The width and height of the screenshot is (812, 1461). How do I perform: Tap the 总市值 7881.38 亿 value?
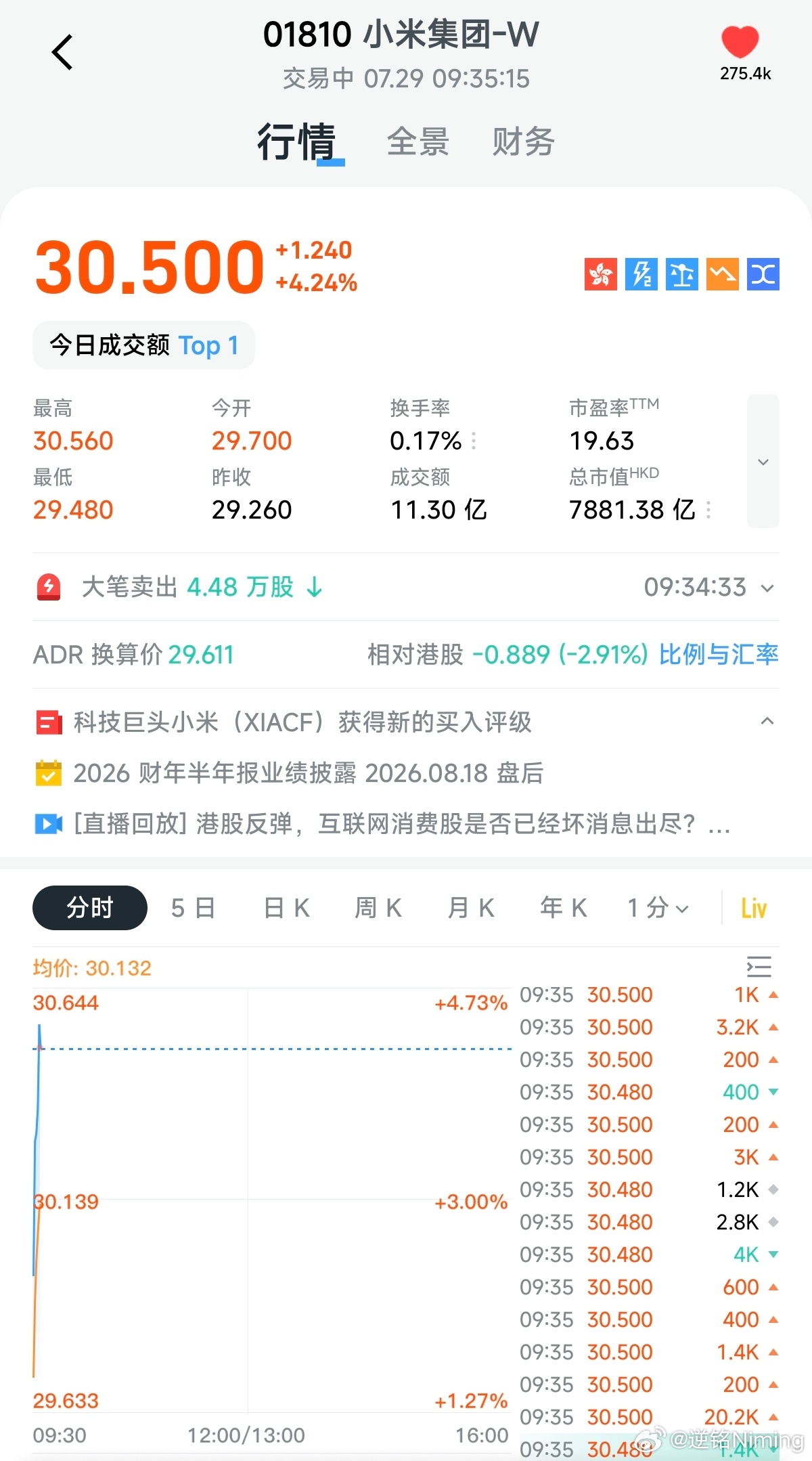[632, 510]
